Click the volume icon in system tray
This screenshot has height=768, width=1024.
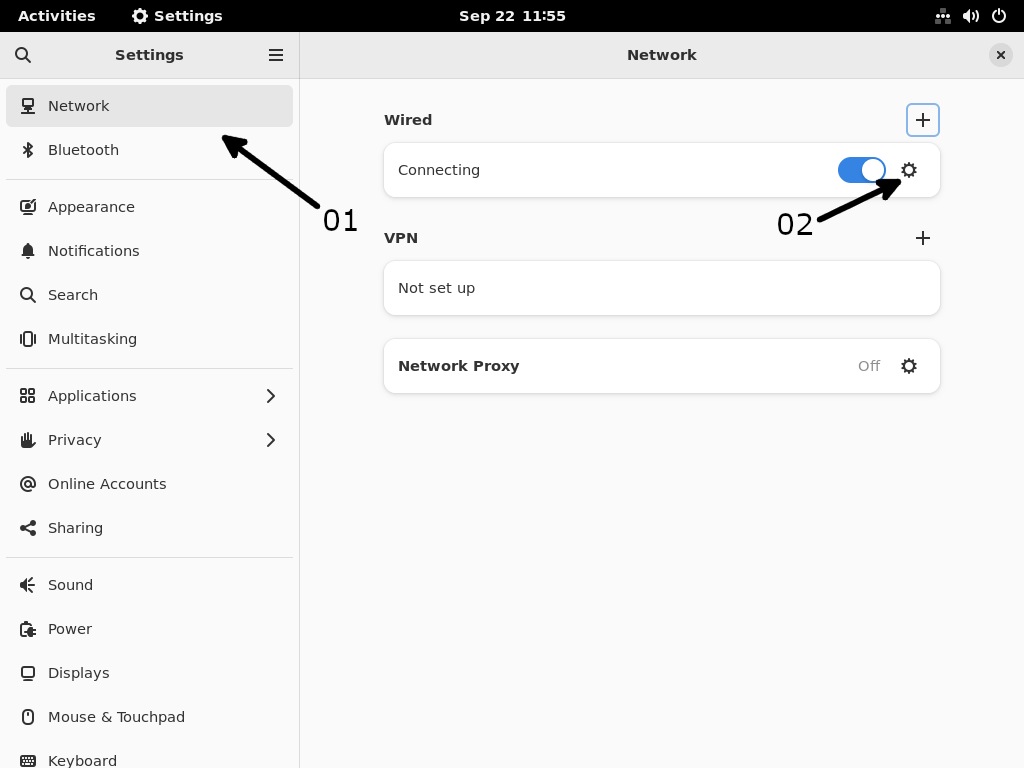click(x=970, y=15)
